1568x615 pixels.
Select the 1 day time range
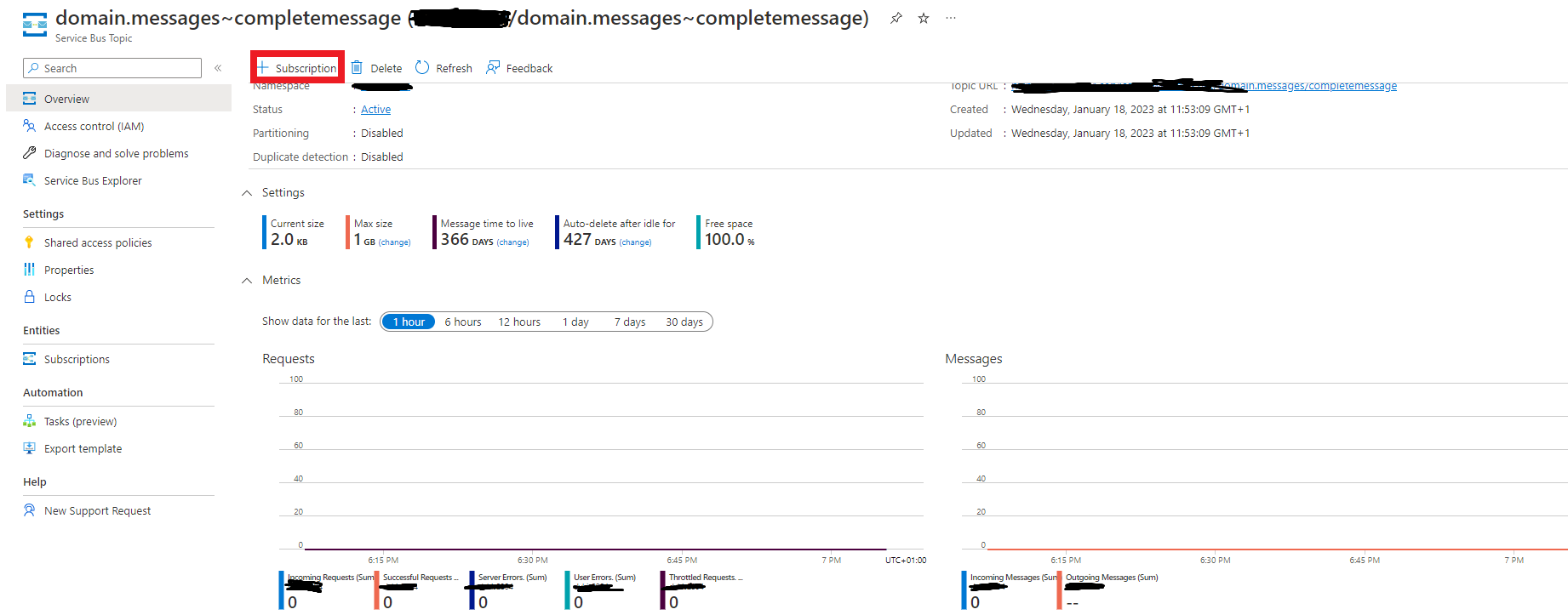tap(575, 322)
